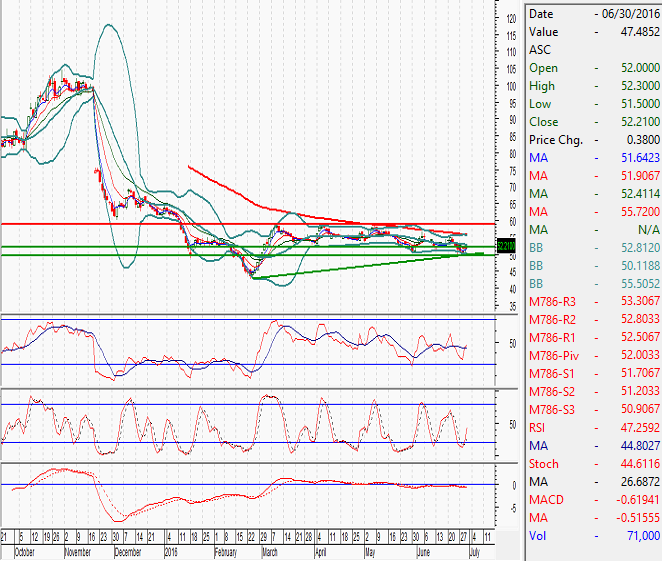Click the RSI label in data panel
The height and width of the screenshot is (562, 662).
[x=540, y=428]
